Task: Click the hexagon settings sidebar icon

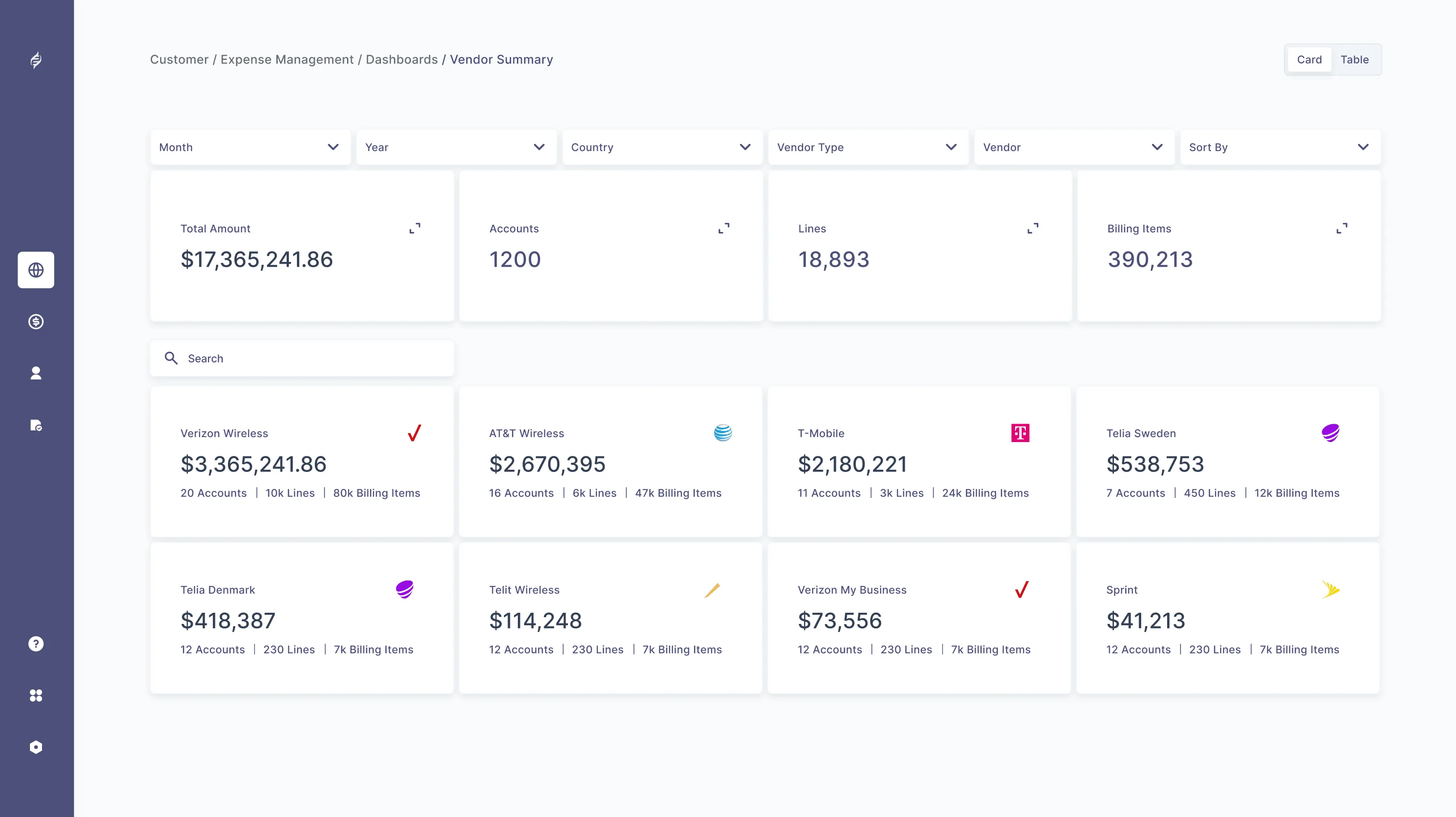Action: (36, 747)
